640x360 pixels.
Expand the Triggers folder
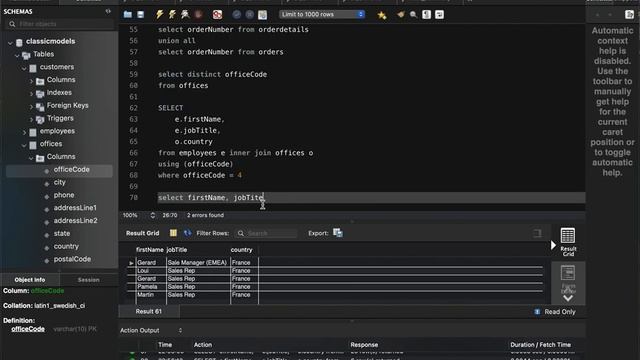coord(31,119)
